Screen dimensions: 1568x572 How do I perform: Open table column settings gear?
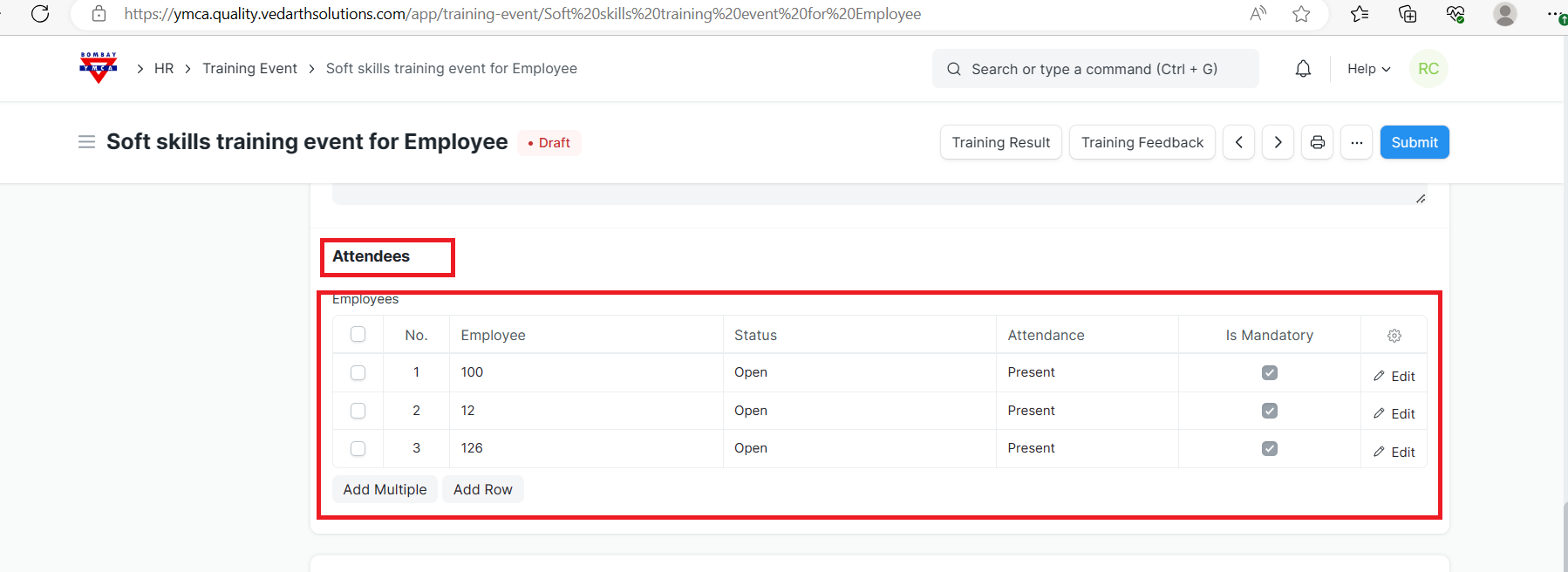(1394, 336)
